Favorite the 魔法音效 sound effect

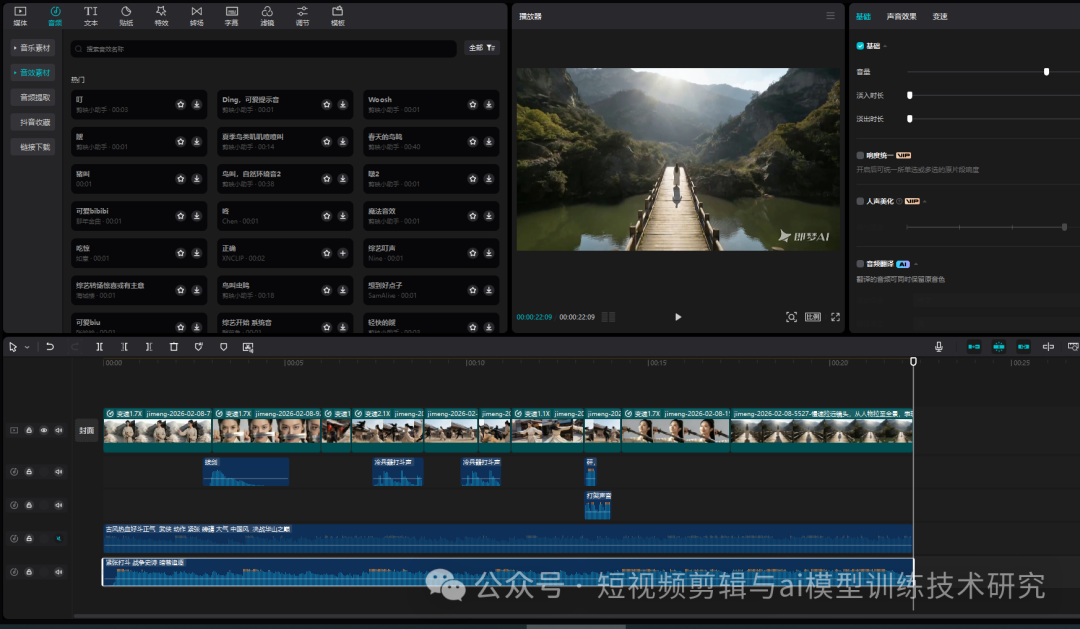tap(472, 216)
